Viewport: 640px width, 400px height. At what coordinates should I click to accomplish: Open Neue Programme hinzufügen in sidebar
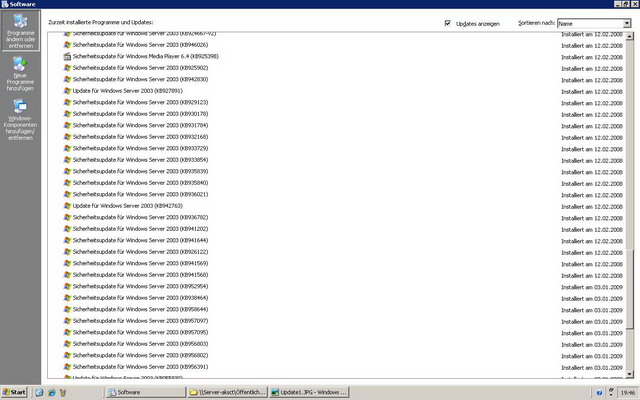point(20,74)
